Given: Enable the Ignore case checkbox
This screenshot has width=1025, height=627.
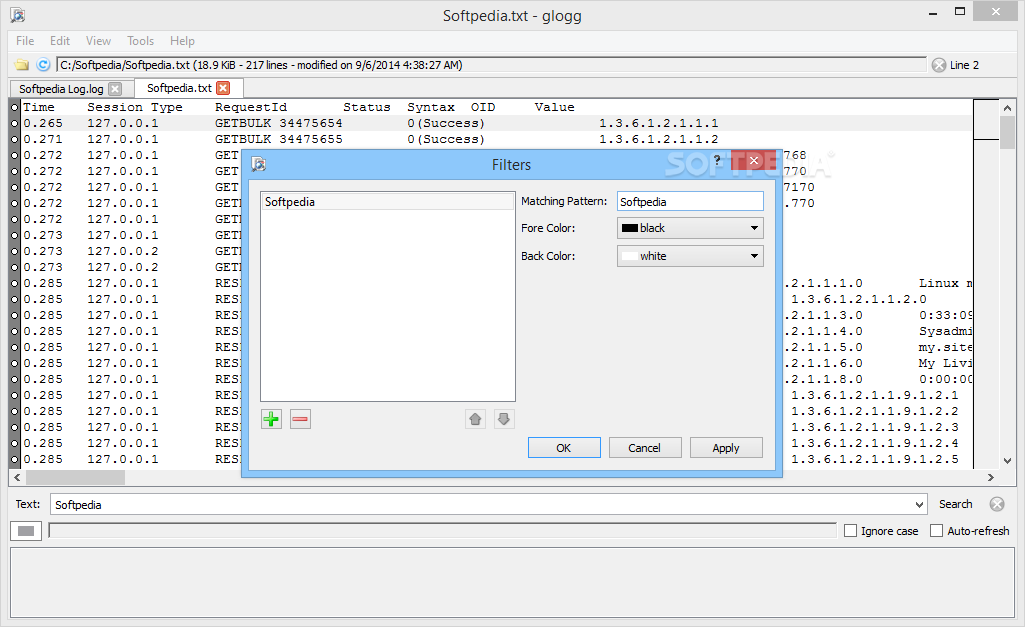Looking at the screenshot, I should pyautogui.click(x=850, y=531).
